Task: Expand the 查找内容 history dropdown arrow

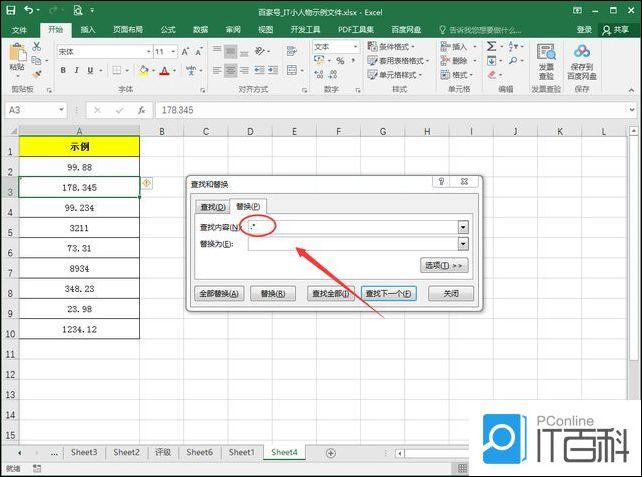Action: coord(463,227)
